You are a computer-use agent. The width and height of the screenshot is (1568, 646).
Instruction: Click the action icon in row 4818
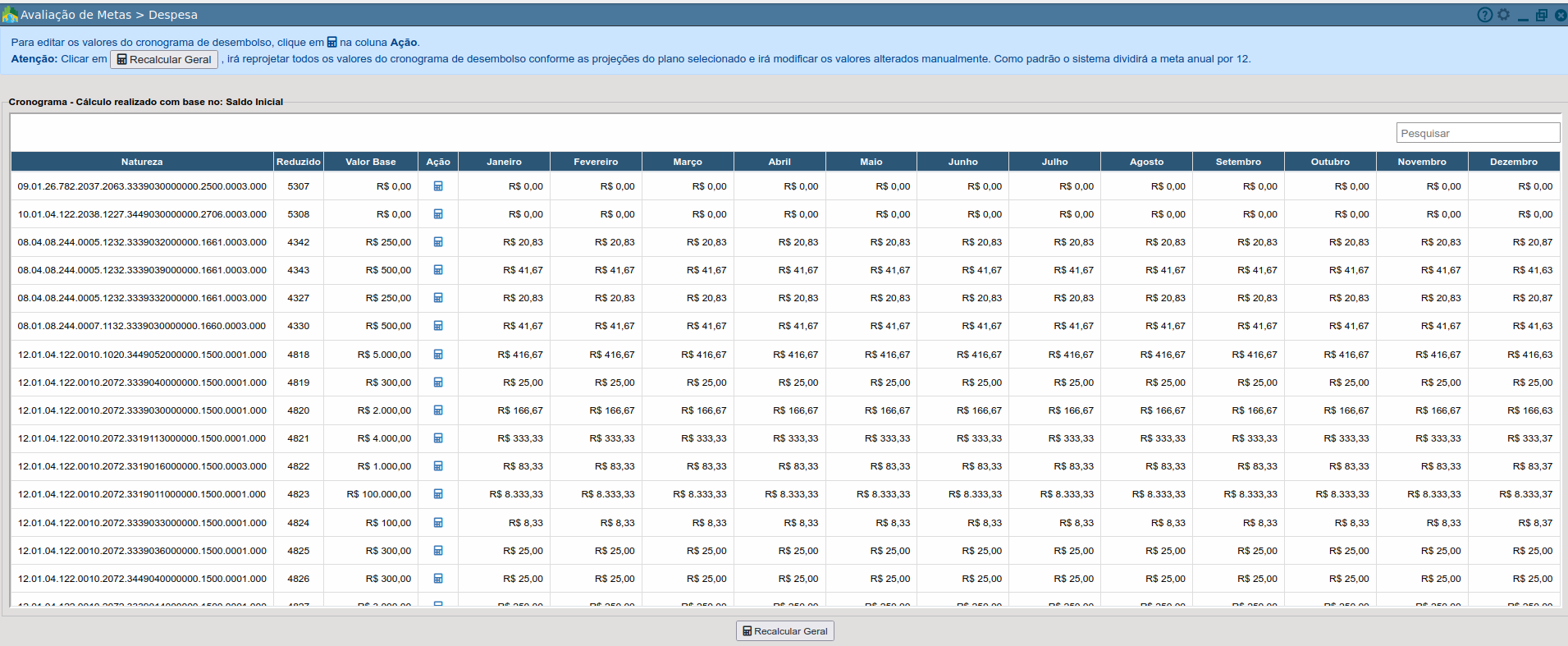pos(438,355)
